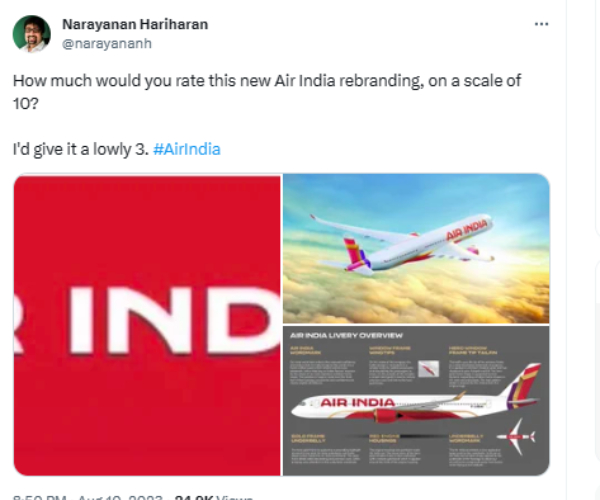Click the small window frame wingtip swatch image
The image size is (600, 500).
pos(428,369)
